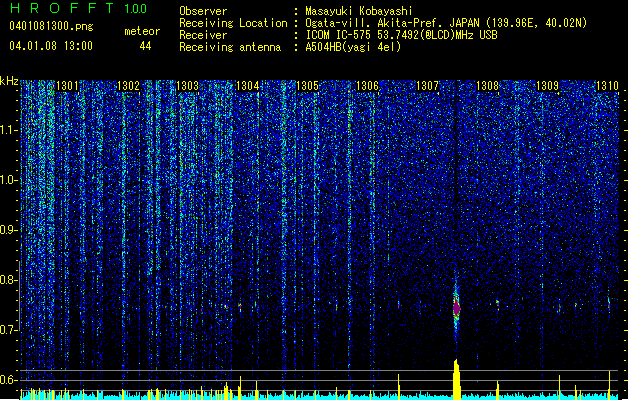The width and height of the screenshot is (629, 400).
Task: Click the Receiving Location label
Action: [x=233, y=23]
